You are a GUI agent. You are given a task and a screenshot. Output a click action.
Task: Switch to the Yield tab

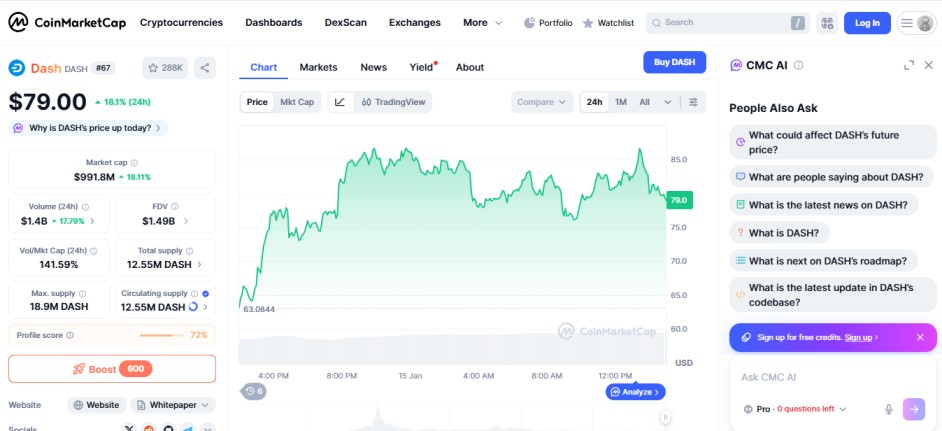pyautogui.click(x=422, y=67)
